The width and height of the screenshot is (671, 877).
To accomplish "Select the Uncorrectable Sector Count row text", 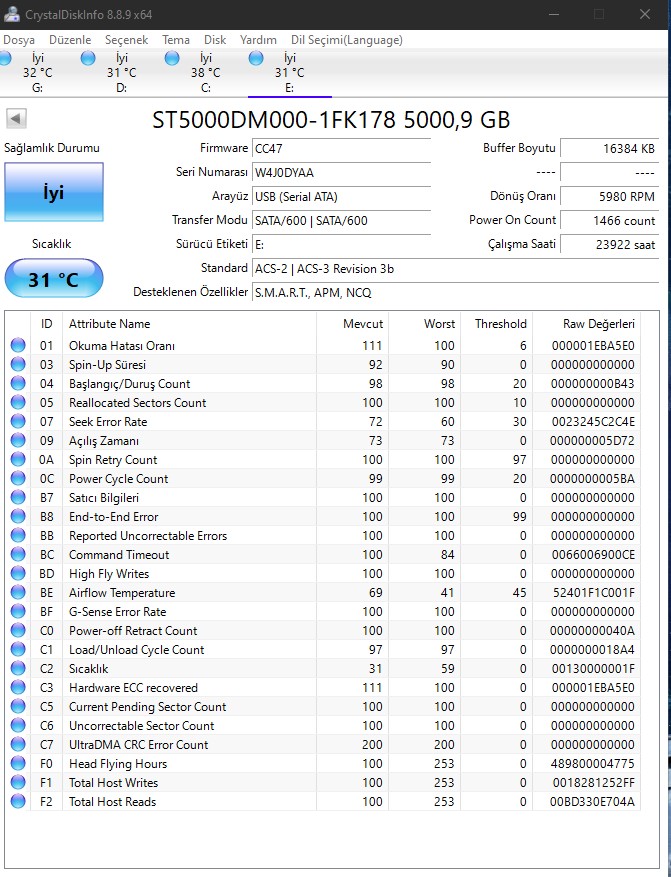I will 141,726.
